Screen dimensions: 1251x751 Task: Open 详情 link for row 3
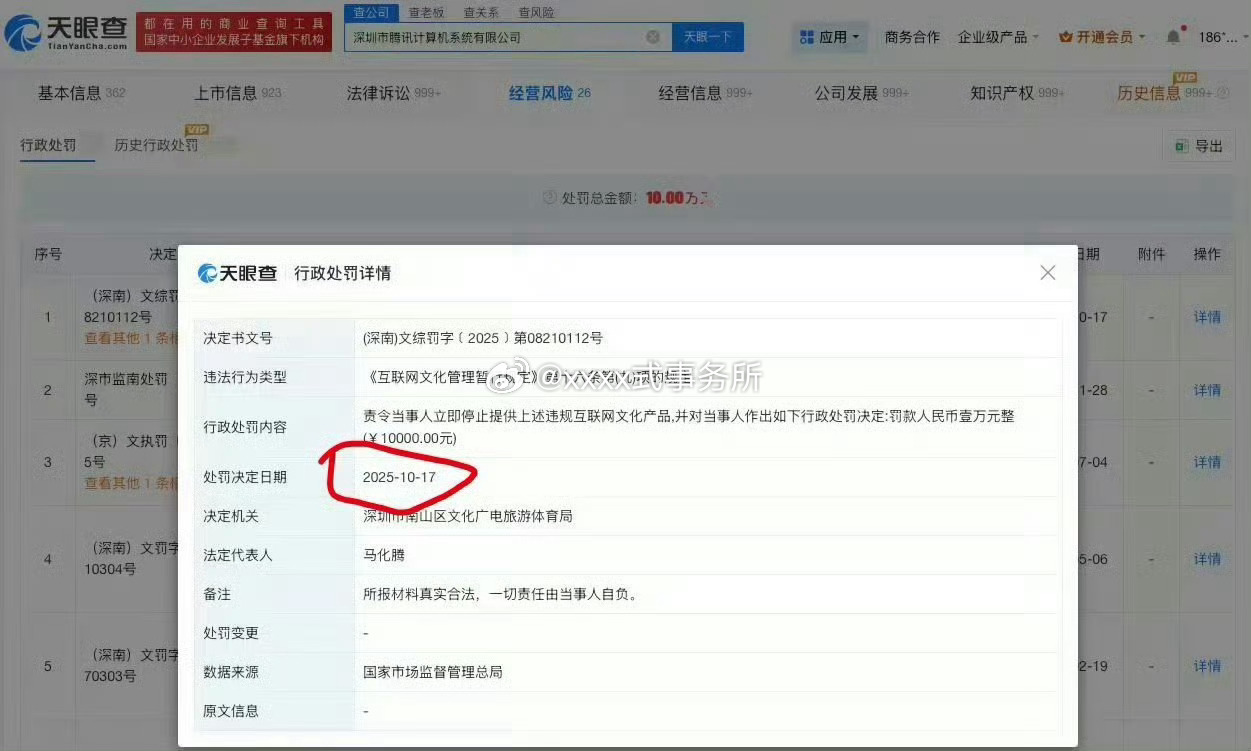pyautogui.click(x=1206, y=463)
